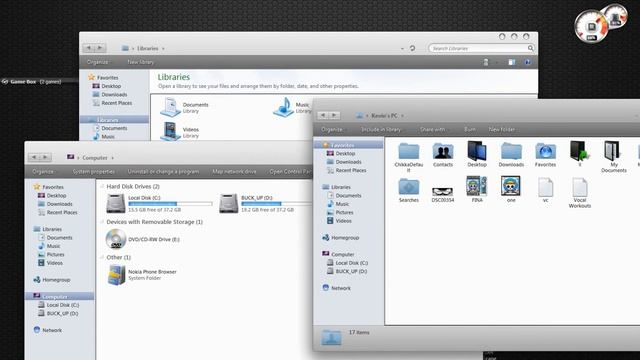Select the vc file icon
The image size is (640, 360).
point(545,187)
